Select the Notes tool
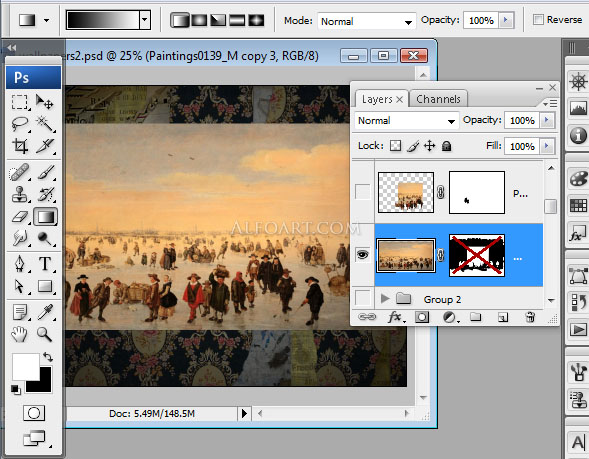 pyautogui.click(x=20, y=312)
